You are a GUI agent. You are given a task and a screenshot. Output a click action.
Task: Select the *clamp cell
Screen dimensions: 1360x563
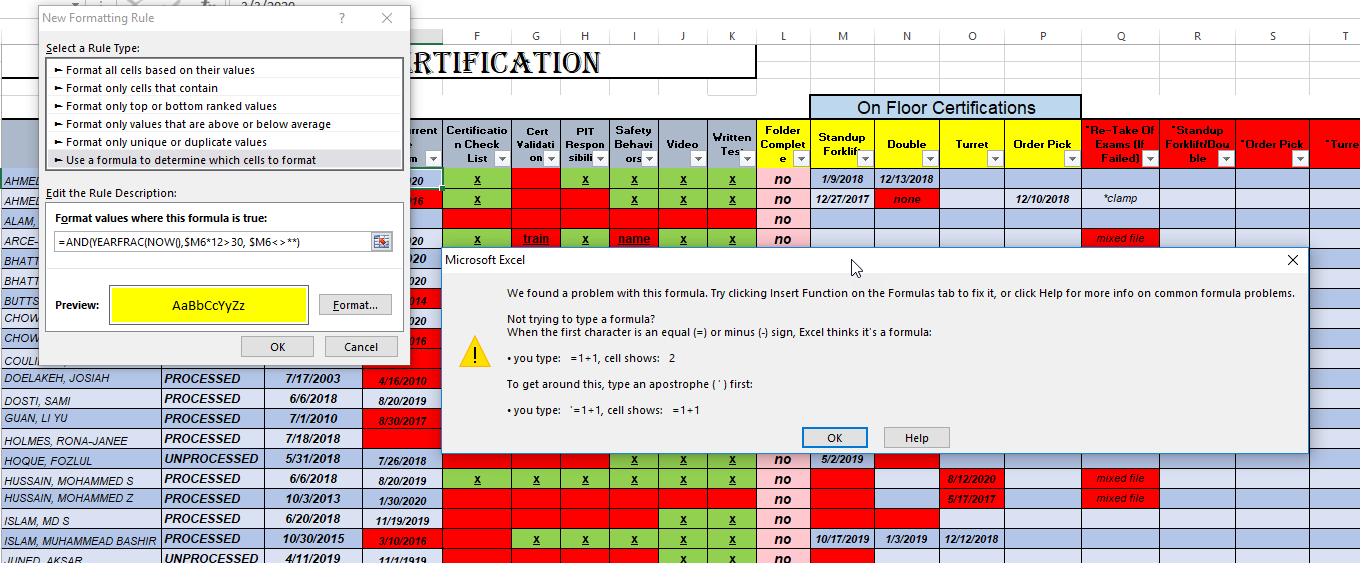[x=1121, y=199]
